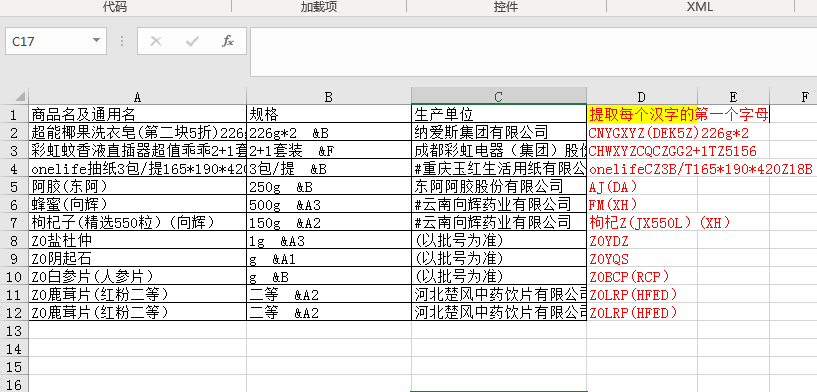
Task: Select column E header
Action: tap(733, 96)
